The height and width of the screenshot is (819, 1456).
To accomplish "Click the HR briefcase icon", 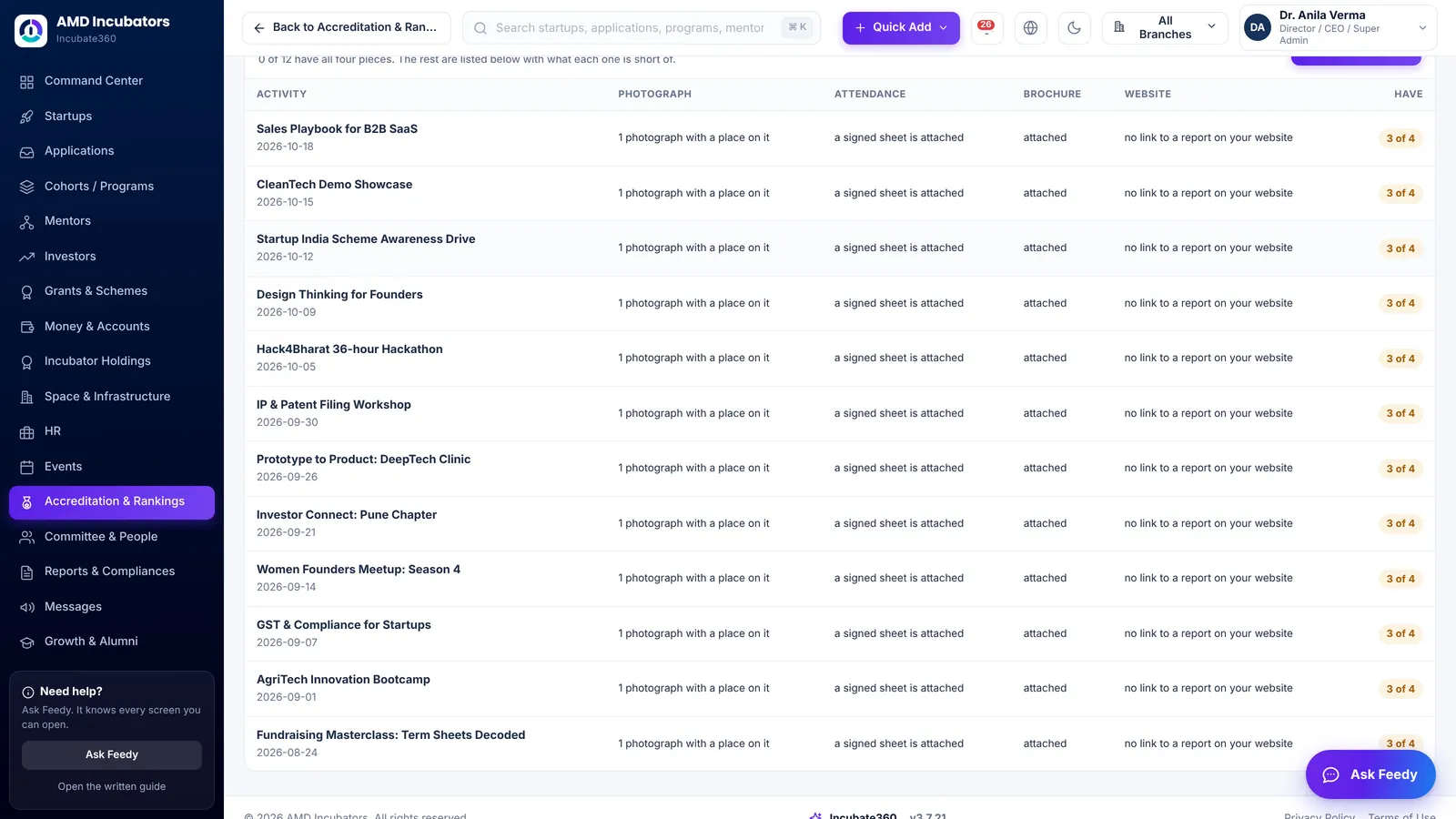I will click(x=27, y=431).
